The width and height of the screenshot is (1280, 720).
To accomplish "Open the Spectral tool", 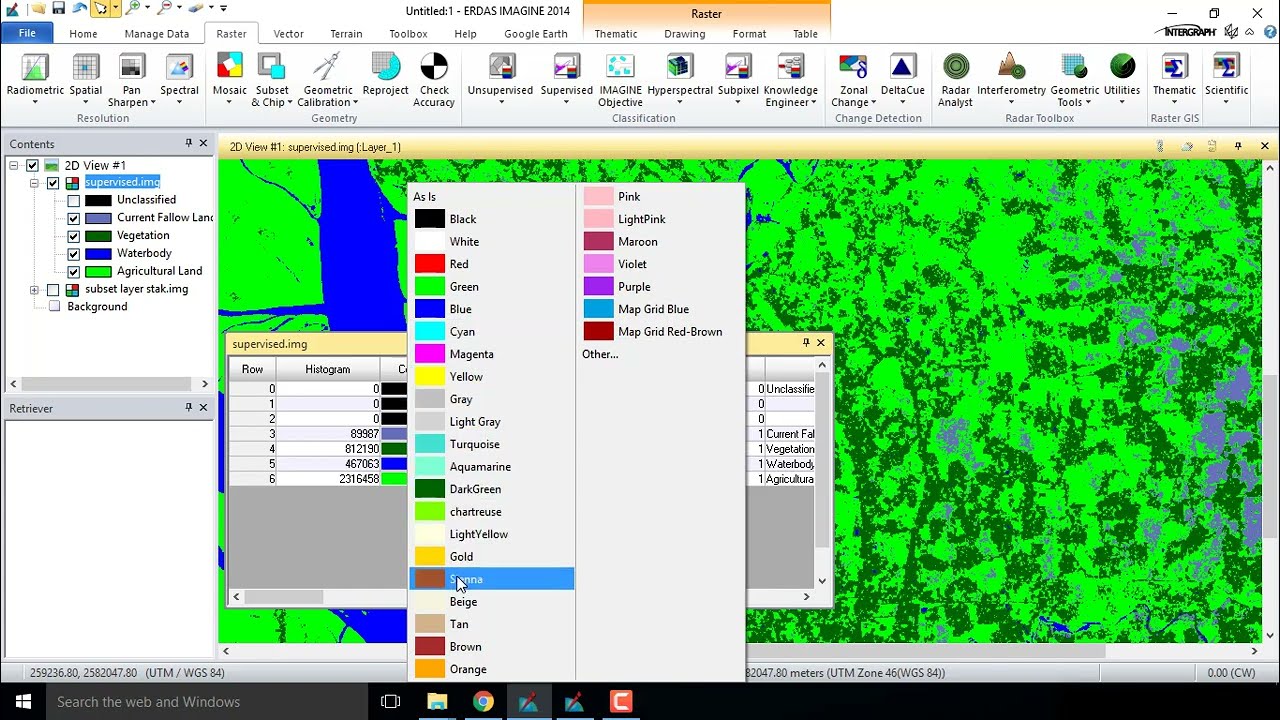I will [x=179, y=78].
